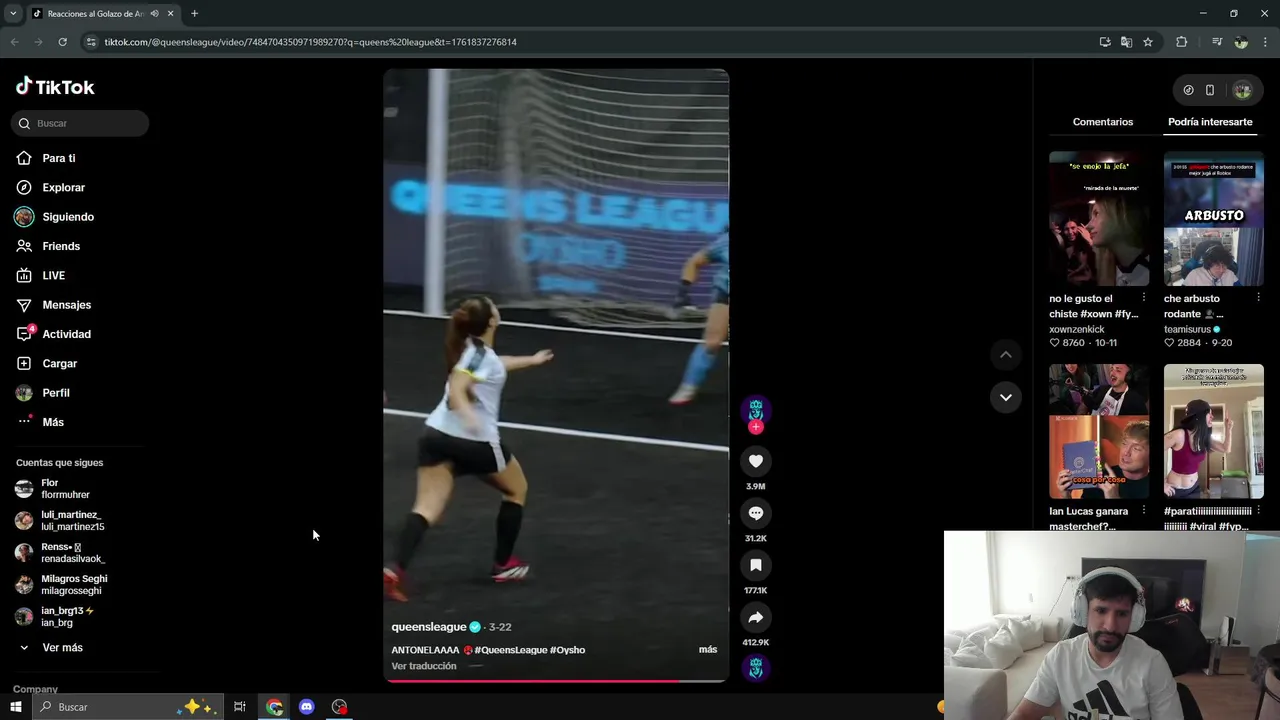The width and height of the screenshot is (1280, 720).
Task: Like the video with heart icon
Action: click(x=756, y=461)
